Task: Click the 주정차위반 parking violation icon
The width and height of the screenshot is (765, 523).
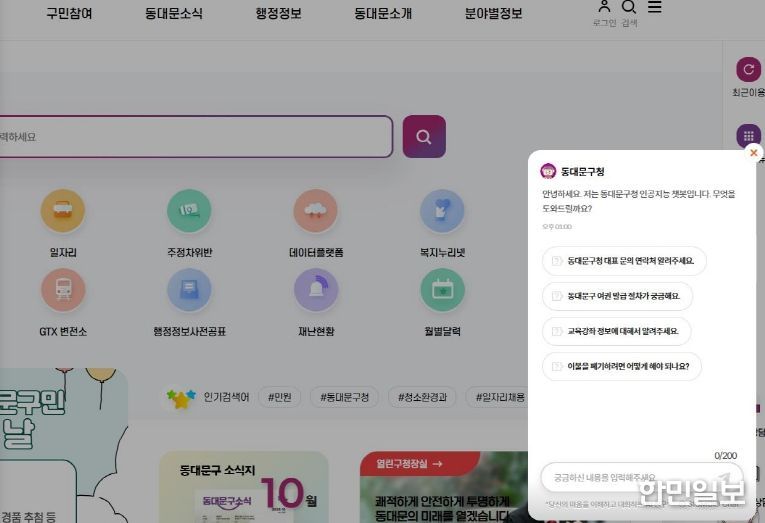Action: [189, 211]
